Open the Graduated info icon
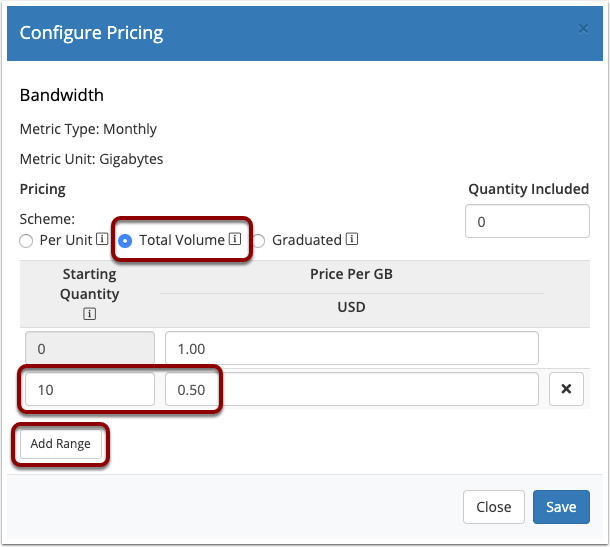Viewport: 610px width, 547px height. click(x=352, y=238)
